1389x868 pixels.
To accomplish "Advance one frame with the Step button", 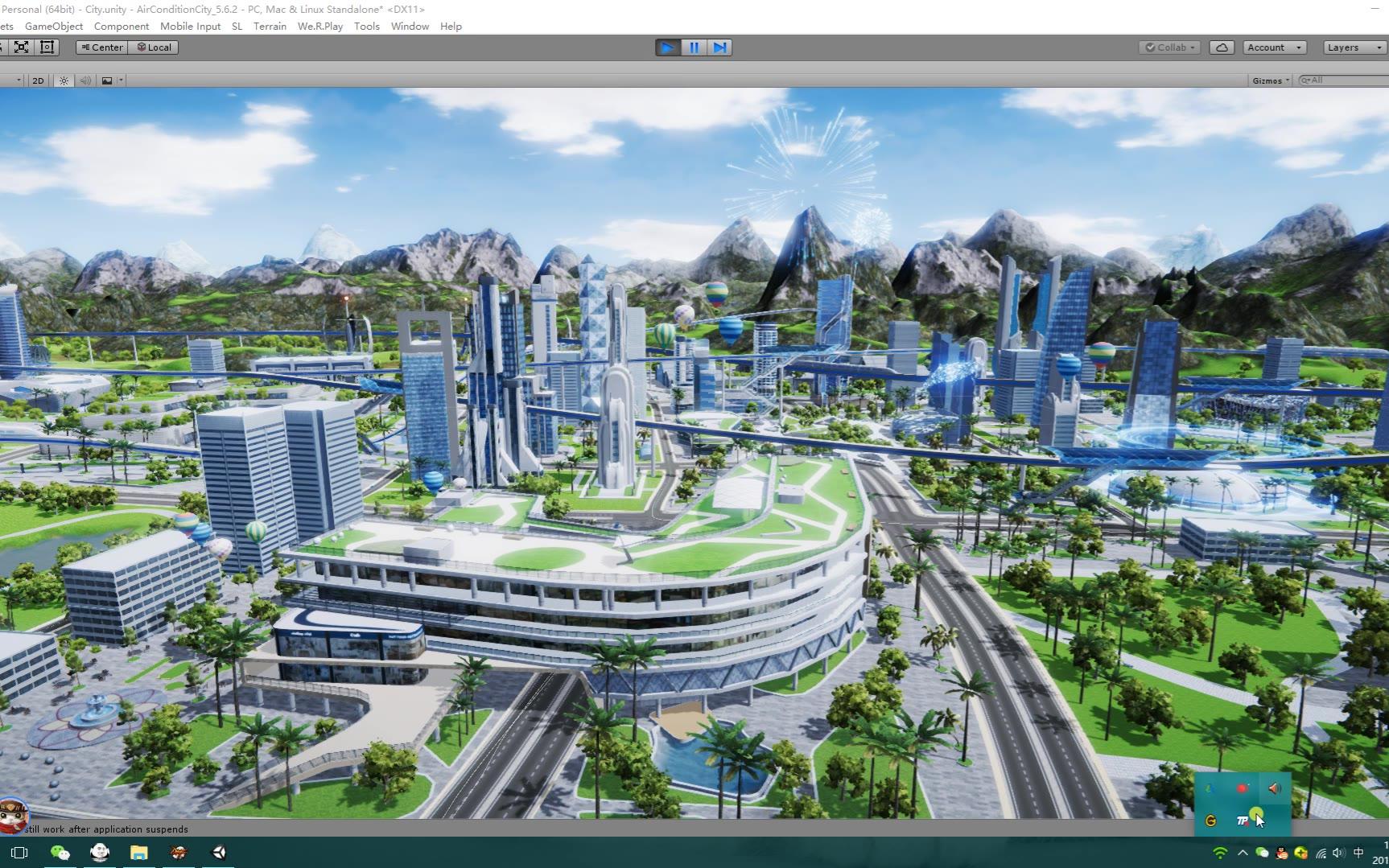I will (x=719, y=47).
